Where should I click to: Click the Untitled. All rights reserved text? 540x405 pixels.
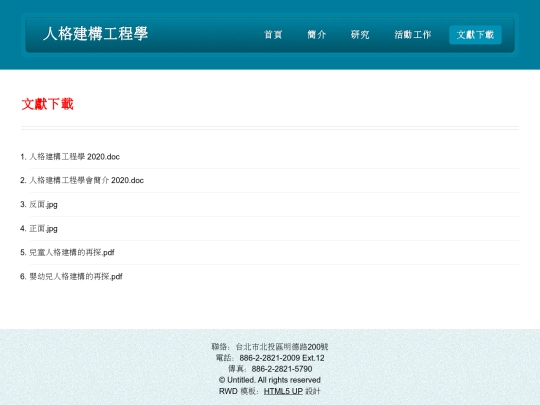tap(274, 380)
